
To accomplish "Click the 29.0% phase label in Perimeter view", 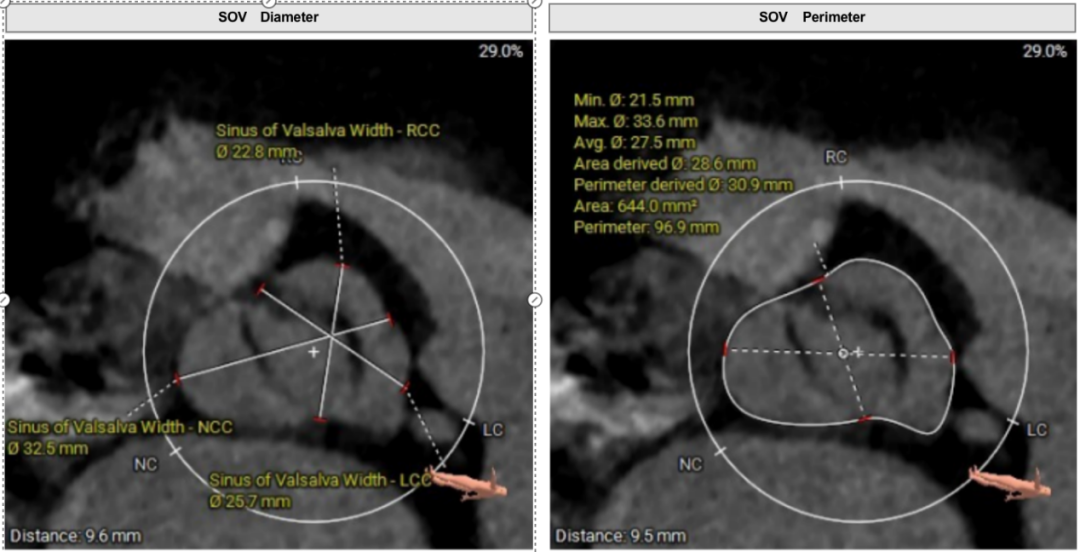I will pyautogui.click(x=1043, y=51).
